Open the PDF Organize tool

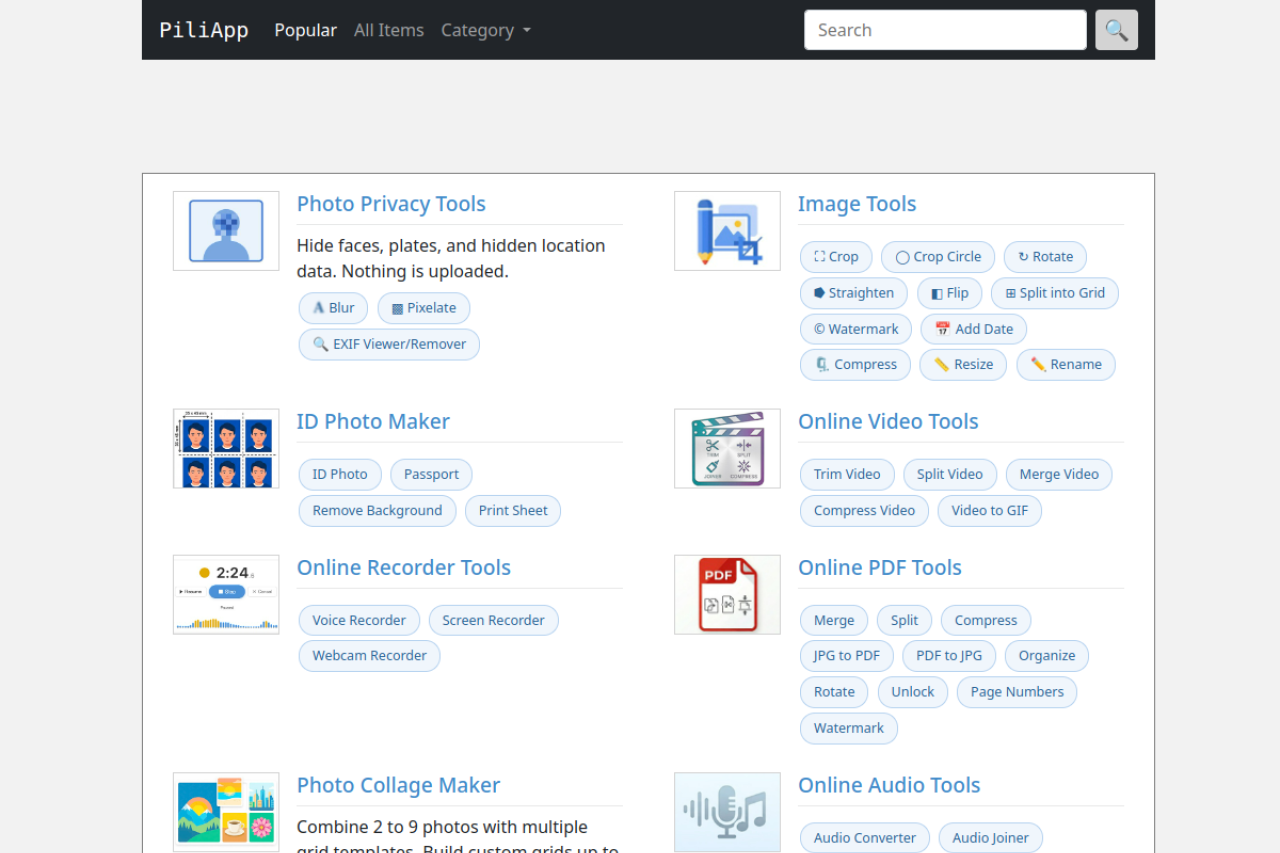pyautogui.click(x=1047, y=656)
